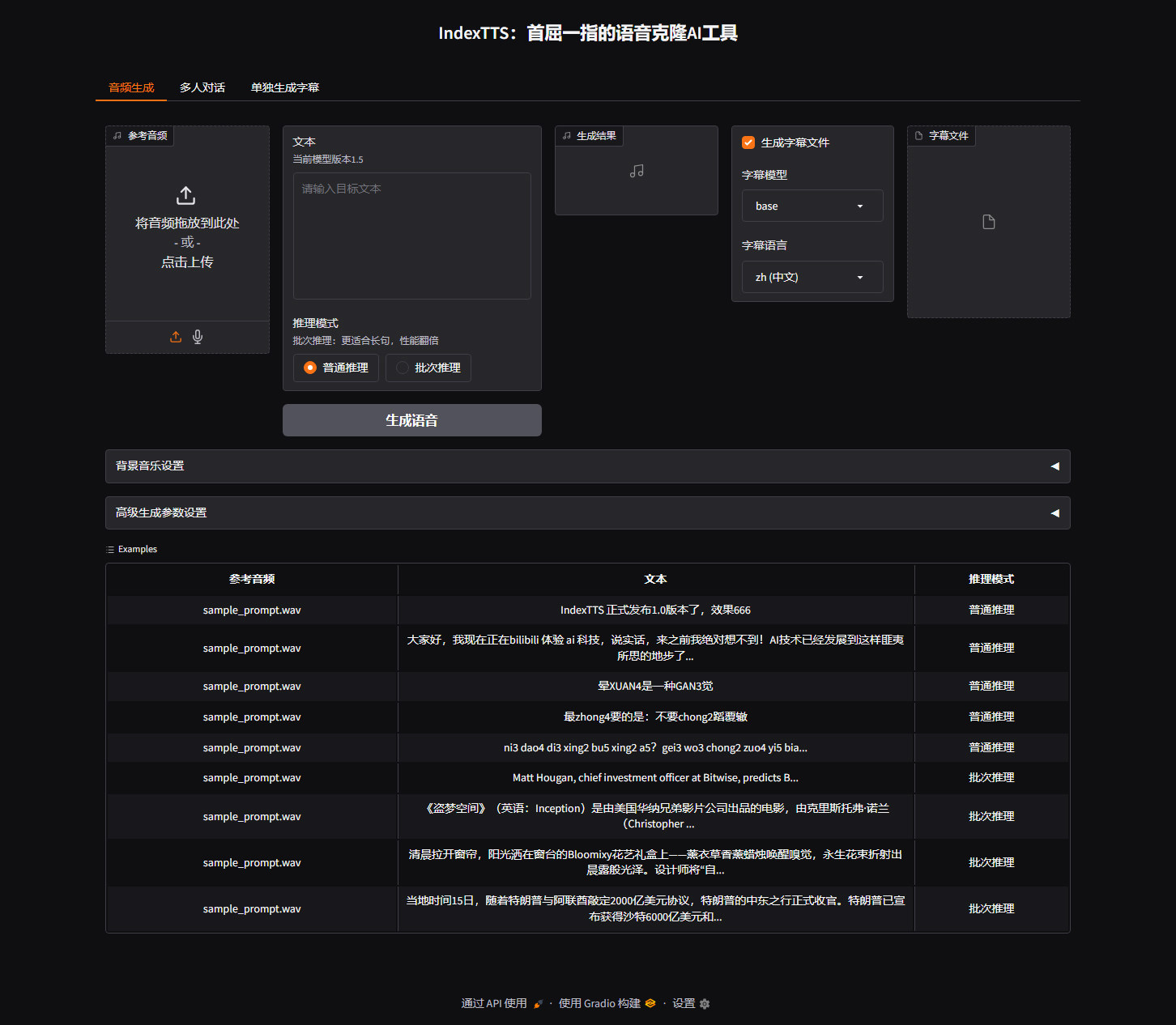Follow the 使用 Gradio 构建 link
Viewport: 1176px width, 1025px height.
pyautogui.click(x=607, y=1004)
